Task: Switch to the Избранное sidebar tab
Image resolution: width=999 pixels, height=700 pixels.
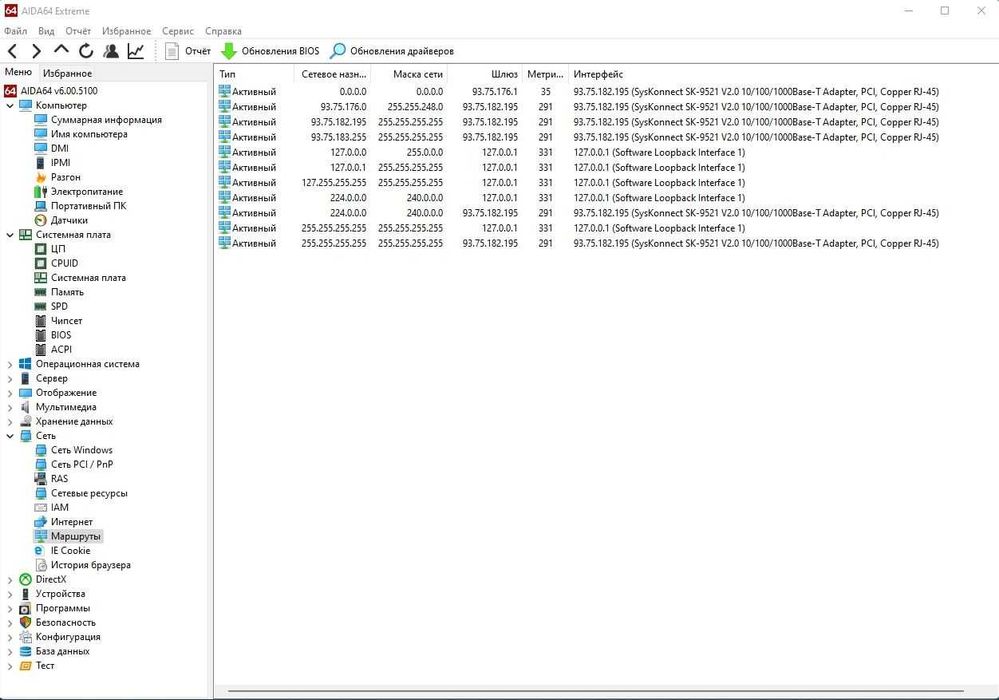Action: (x=68, y=73)
